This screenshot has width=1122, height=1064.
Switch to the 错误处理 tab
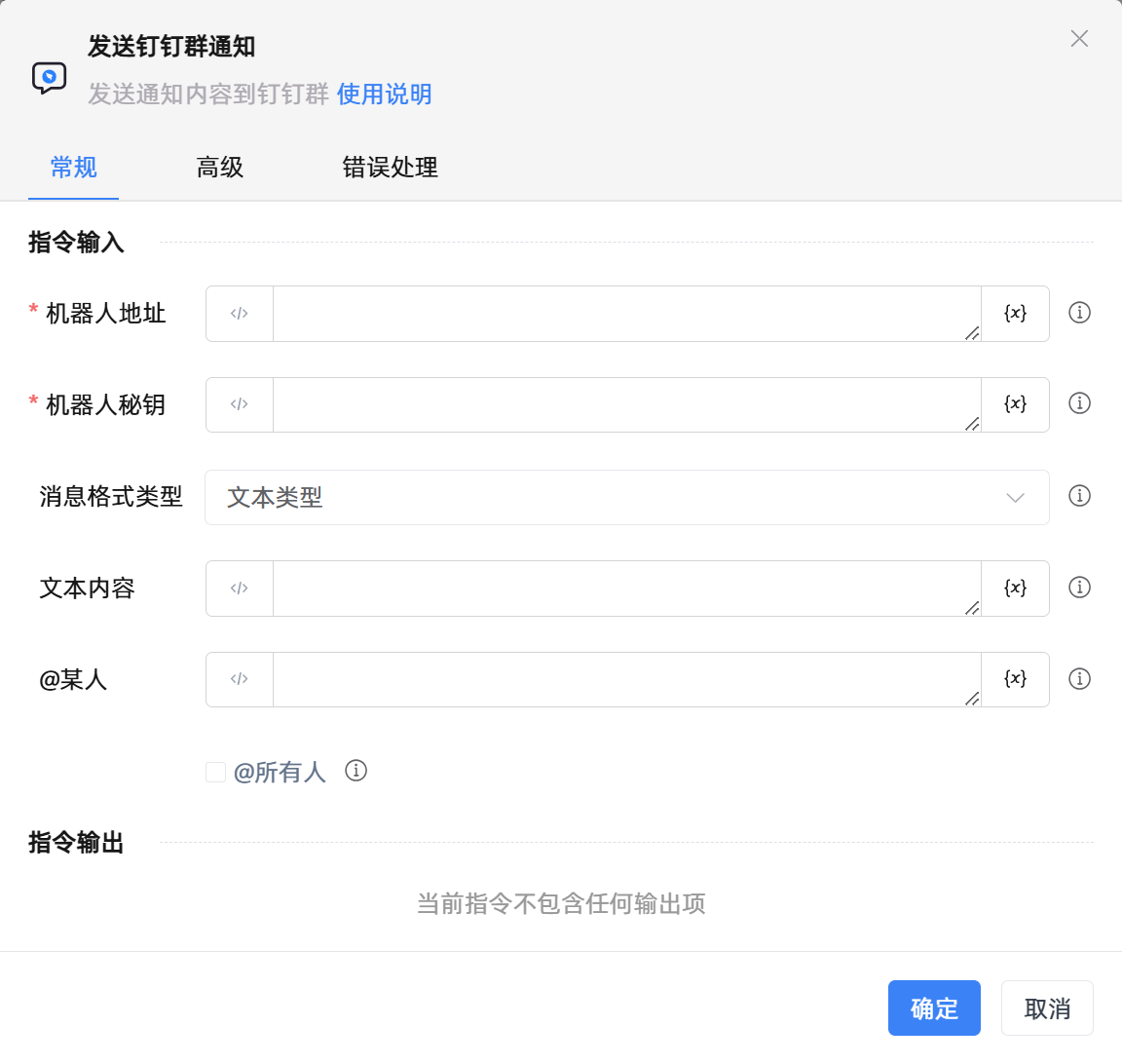coord(390,168)
